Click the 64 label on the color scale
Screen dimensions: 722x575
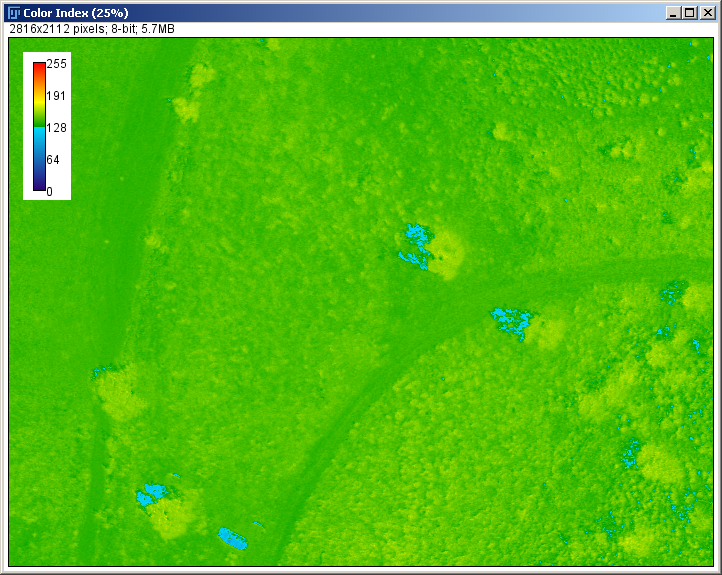[53, 160]
